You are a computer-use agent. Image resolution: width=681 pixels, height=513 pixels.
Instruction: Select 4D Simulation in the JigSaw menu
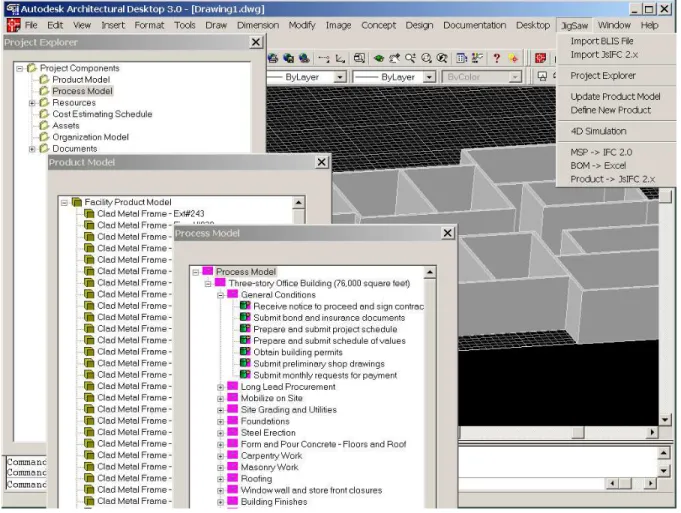(x=598, y=131)
